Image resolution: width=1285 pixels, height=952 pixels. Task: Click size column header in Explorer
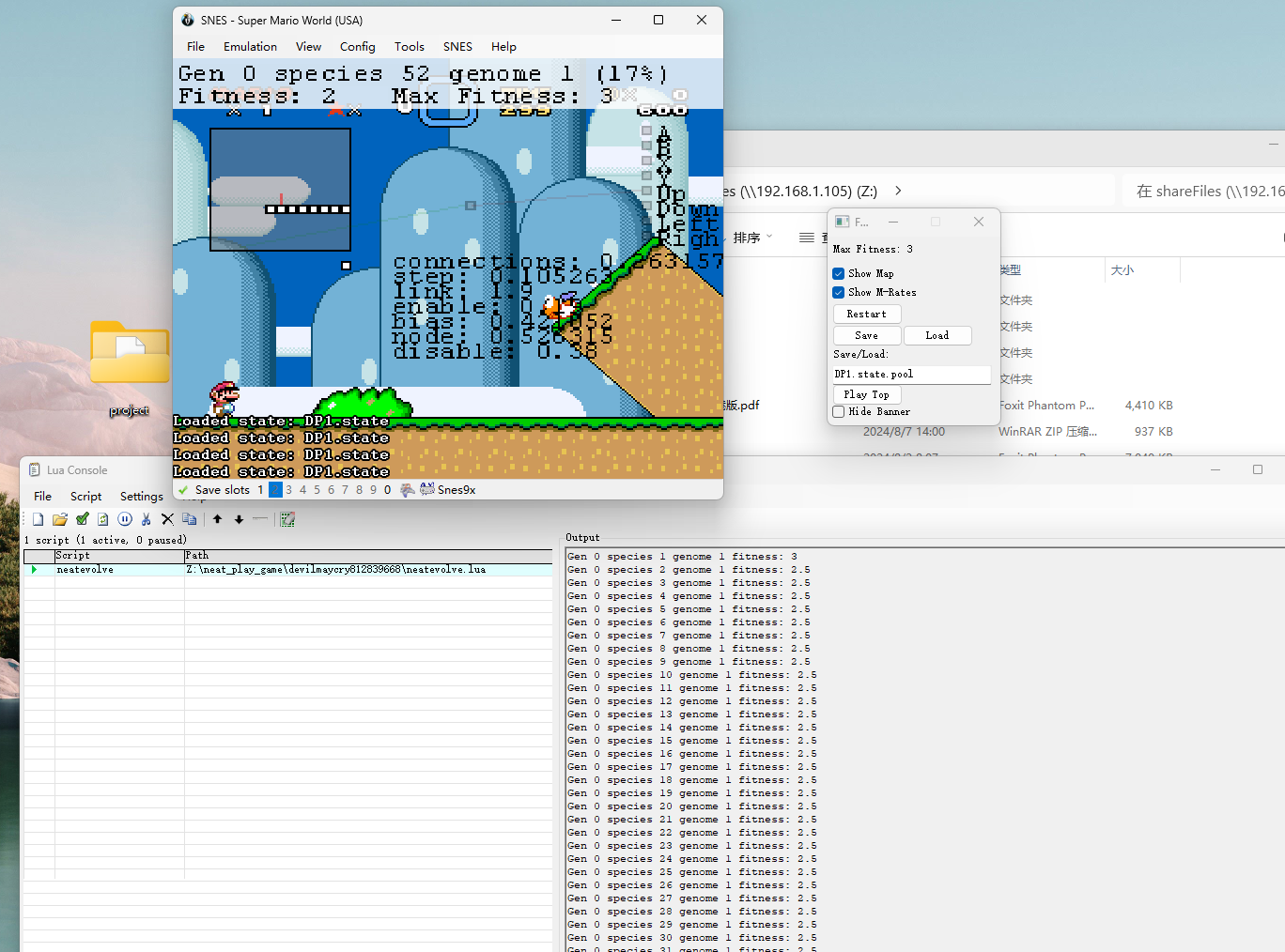pos(1142,270)
